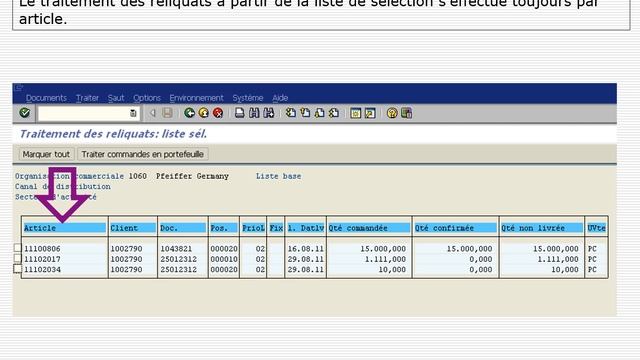Click position 000010 in the table
The height and width of the screenshot is (360, 640).
pos(224,259)
